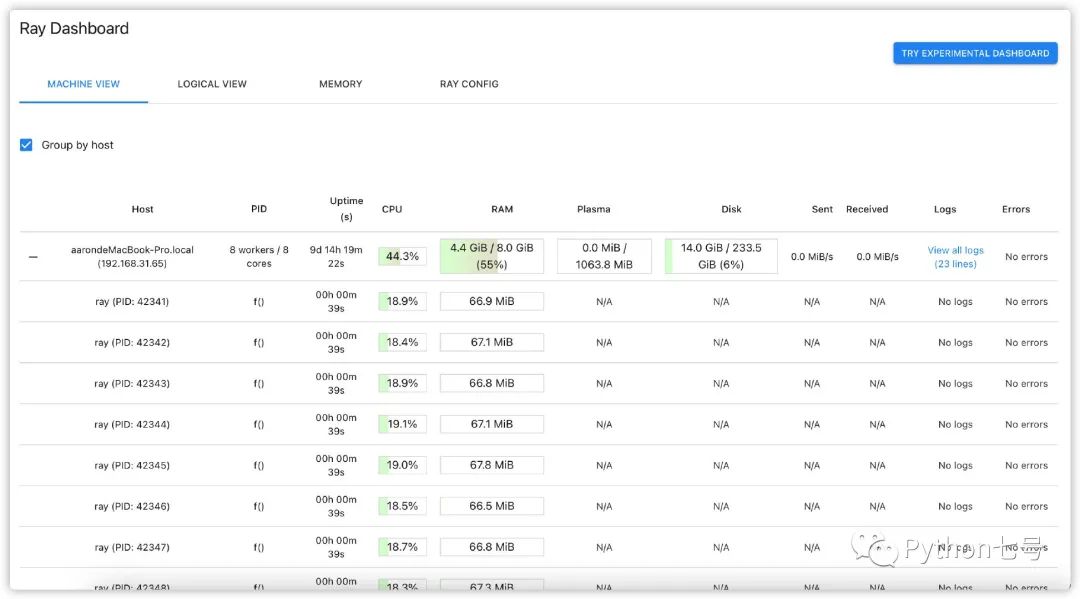Click Try Experimental Dashboard button
Viewport: 1080px width, 599px height.
(x=974, y=53)
